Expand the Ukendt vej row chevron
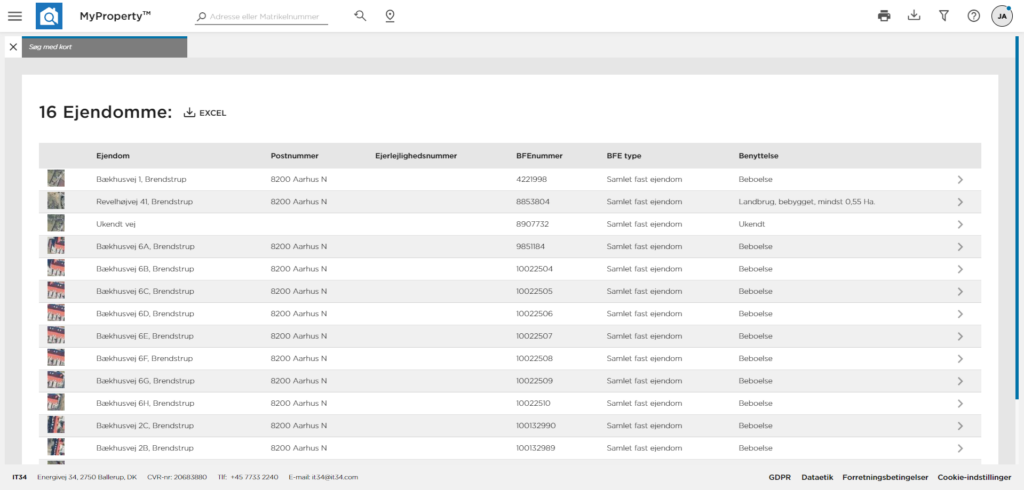Screen dimensions: 1024x490 (959, 224)
